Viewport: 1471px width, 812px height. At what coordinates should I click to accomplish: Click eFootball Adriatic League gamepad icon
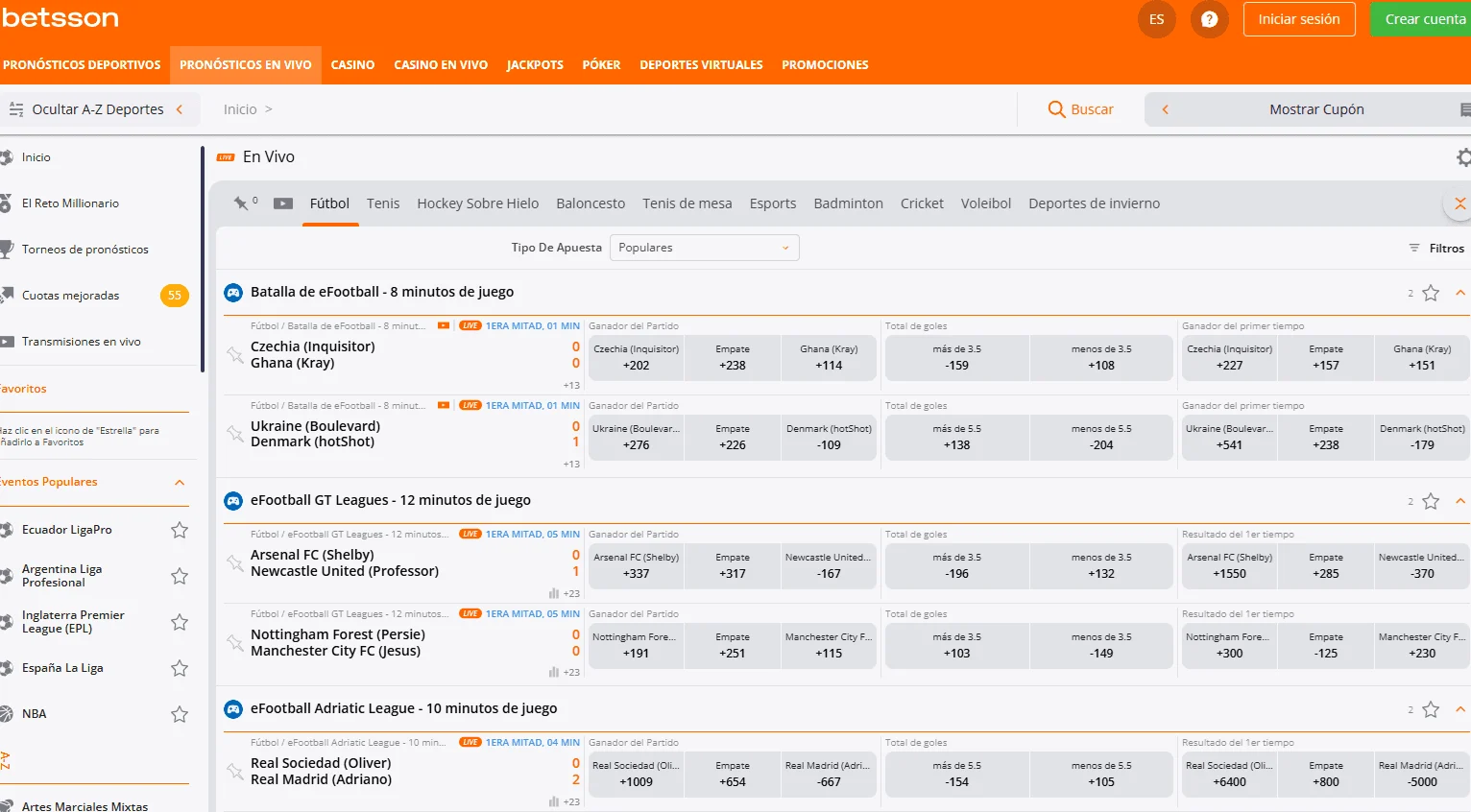(233, 708)
